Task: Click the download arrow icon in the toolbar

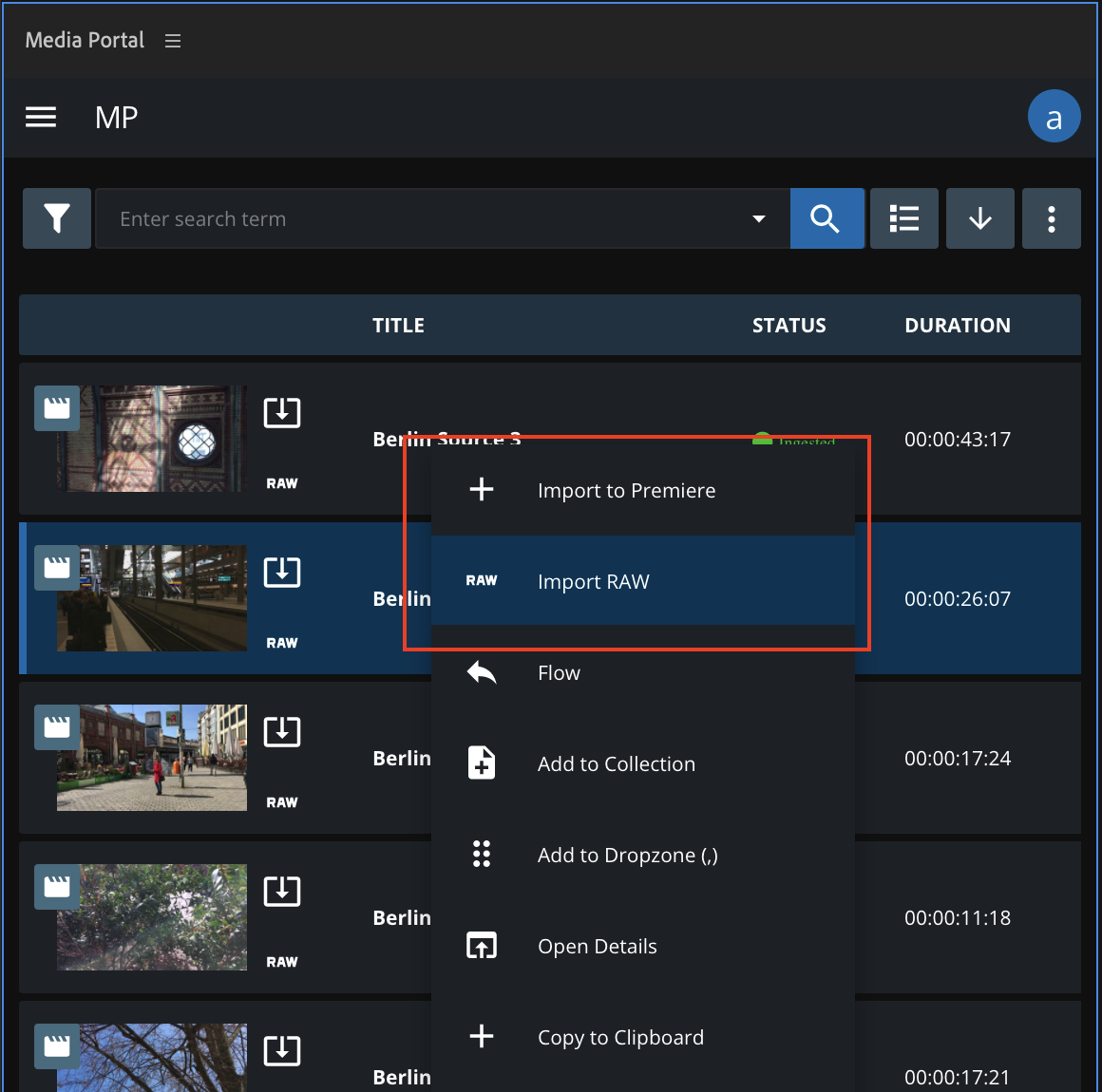Action: pyautogui.click(x=979, y=218)
